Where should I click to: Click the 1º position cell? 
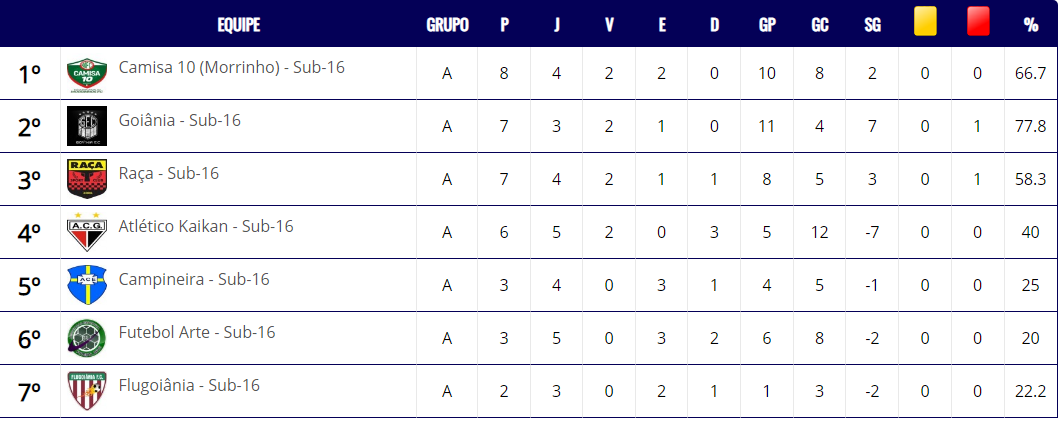(29, 74)
